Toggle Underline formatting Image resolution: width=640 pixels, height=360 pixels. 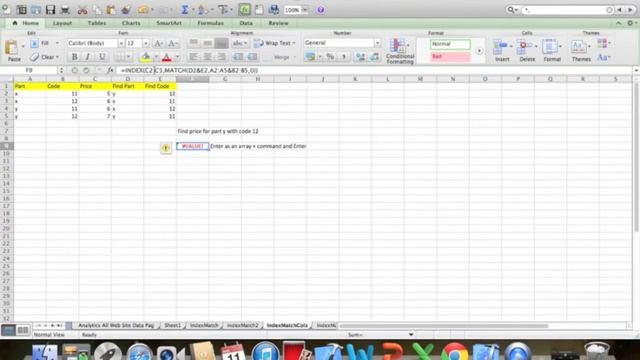(102, 57)
